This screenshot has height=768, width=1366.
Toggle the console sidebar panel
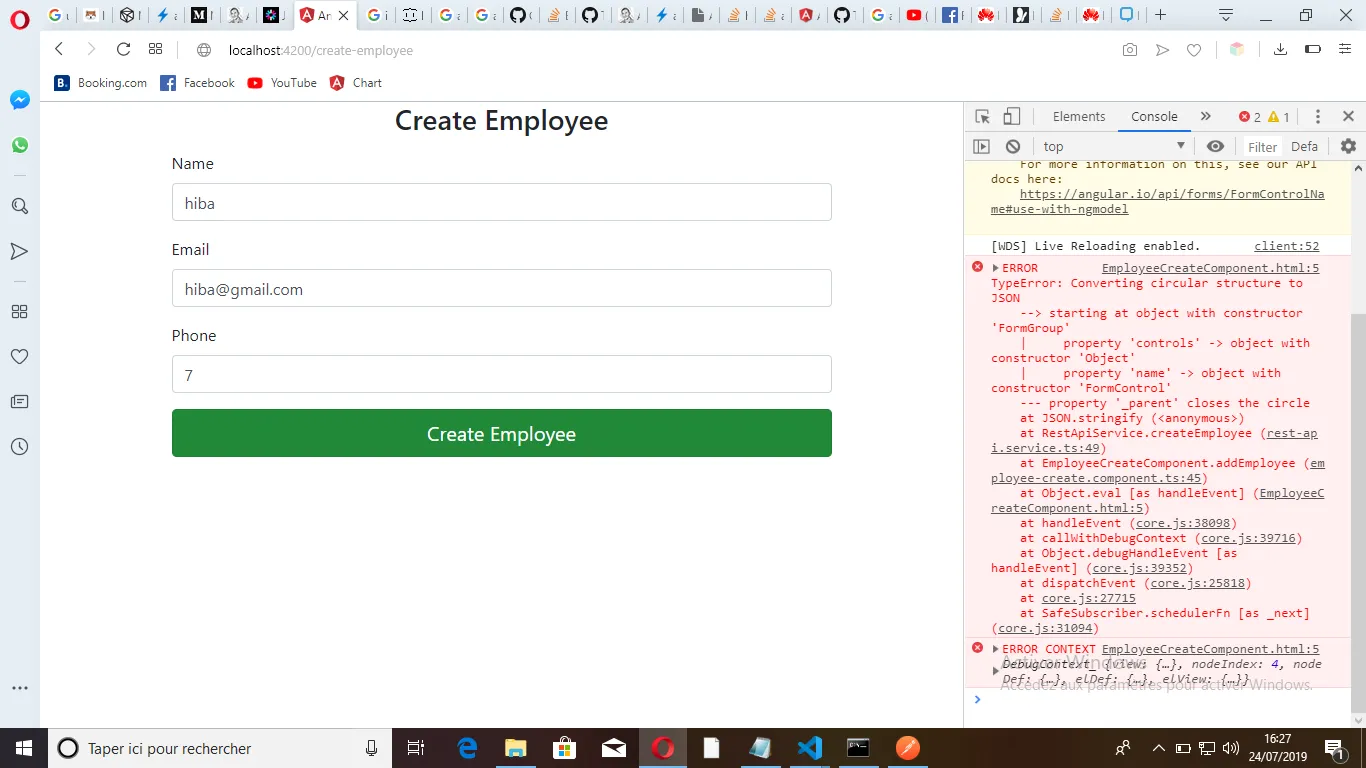982,146
